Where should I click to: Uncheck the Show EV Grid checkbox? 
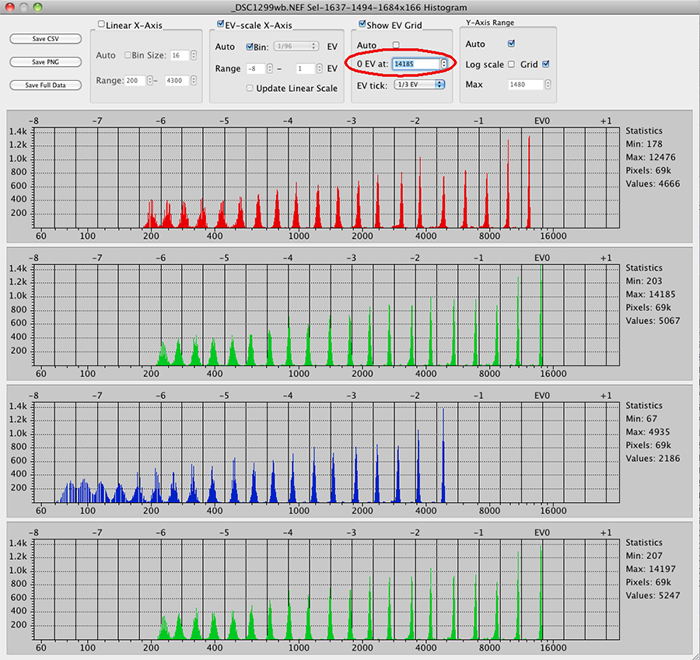(362, 24)
